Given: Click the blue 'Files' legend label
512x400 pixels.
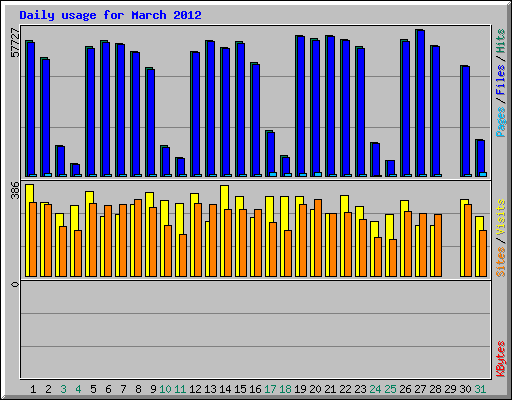Looking at the screenshot, I should click(x=501, y=80).
